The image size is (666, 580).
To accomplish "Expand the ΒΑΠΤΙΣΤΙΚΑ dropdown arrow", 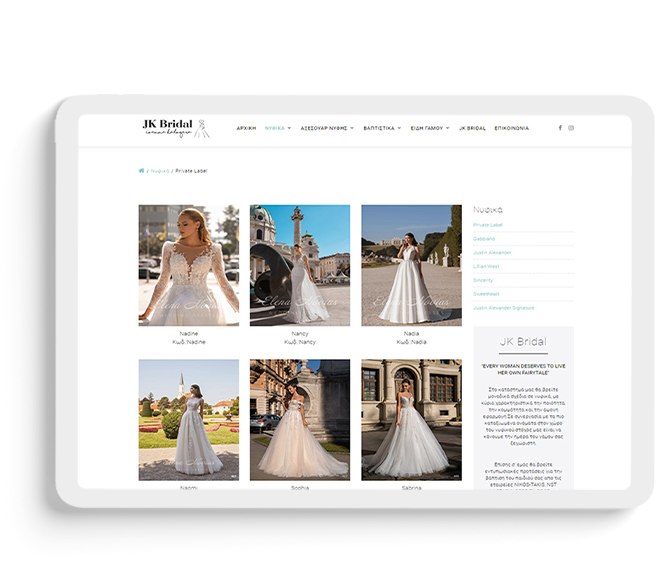I will (399, 128).
